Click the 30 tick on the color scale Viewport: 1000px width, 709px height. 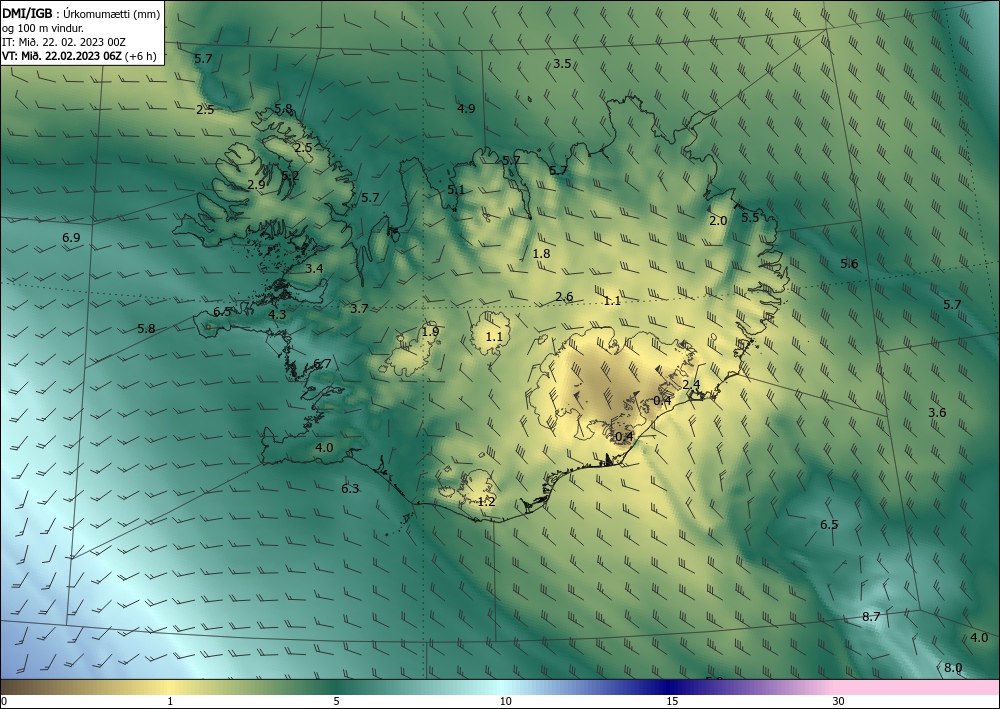(839, 702)
